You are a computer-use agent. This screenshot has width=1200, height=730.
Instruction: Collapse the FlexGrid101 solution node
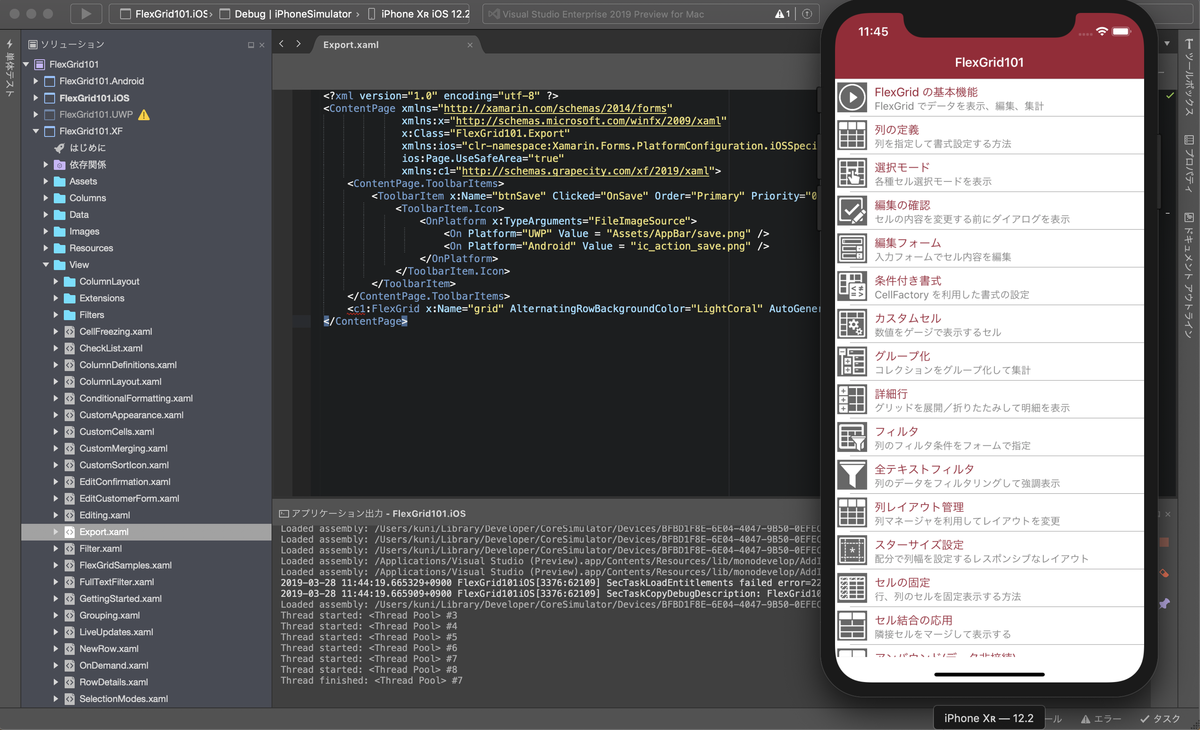click(26, 65)
